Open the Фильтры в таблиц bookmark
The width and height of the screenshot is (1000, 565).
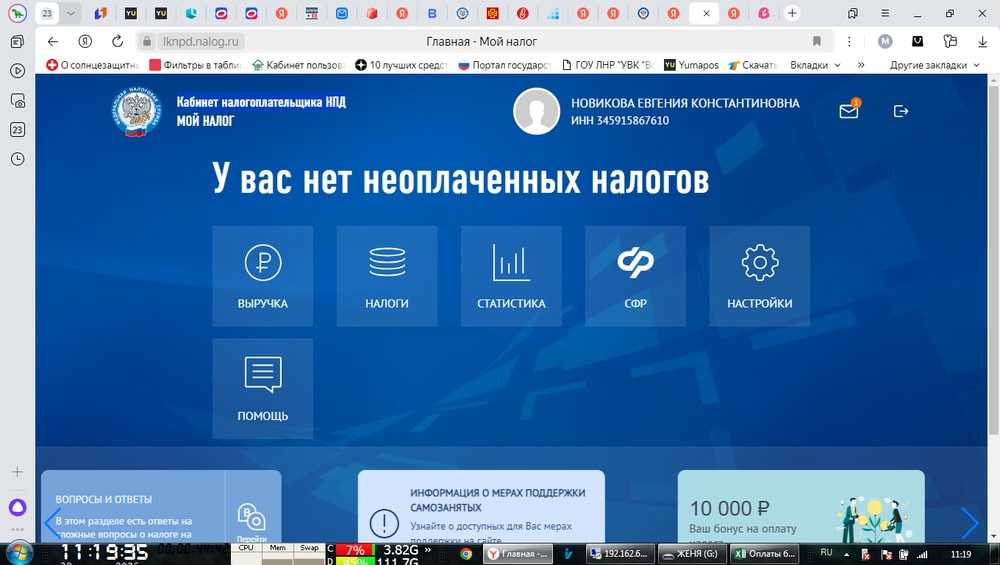(195, 65)
